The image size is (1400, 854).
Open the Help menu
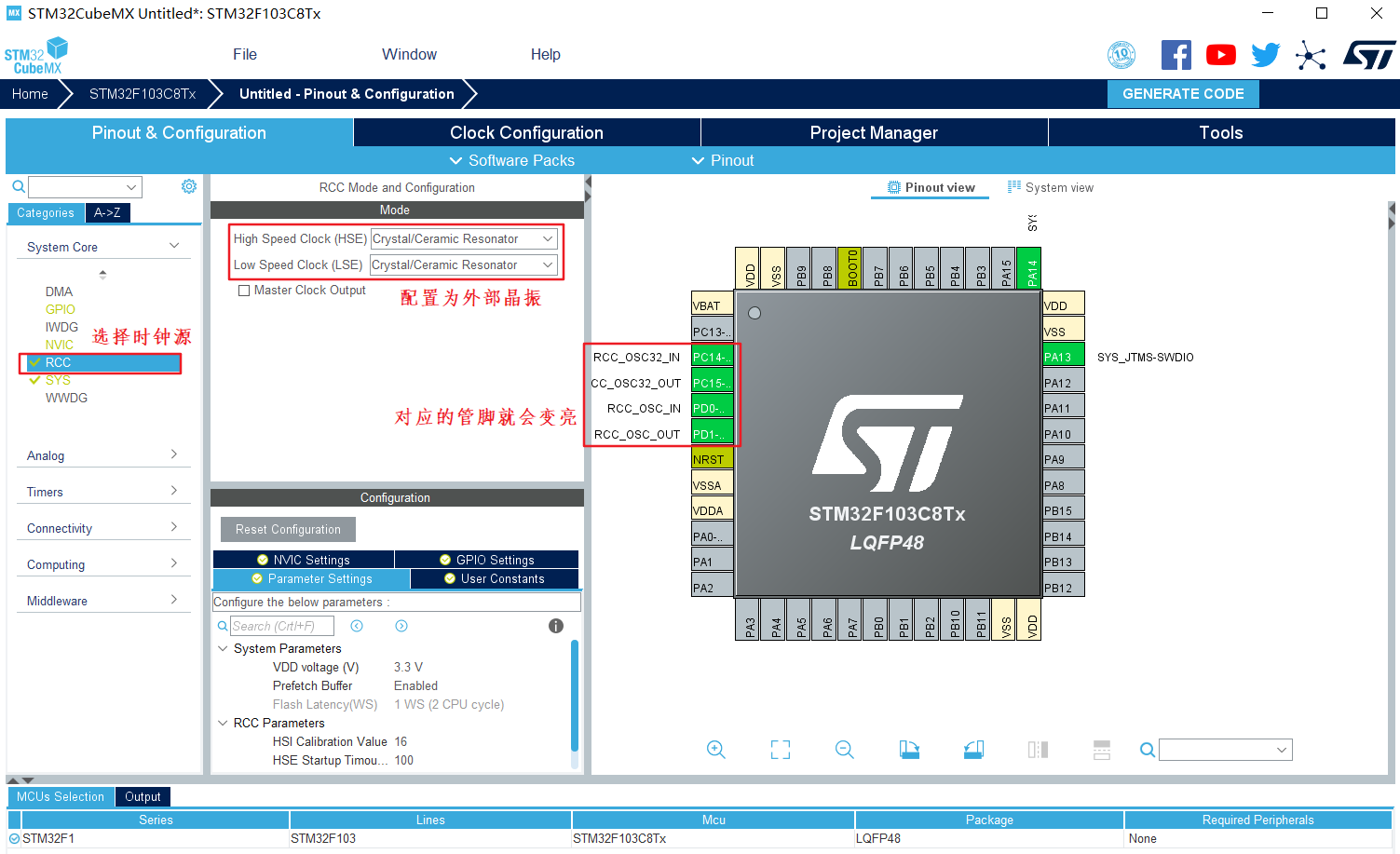(x=546, y=54)
